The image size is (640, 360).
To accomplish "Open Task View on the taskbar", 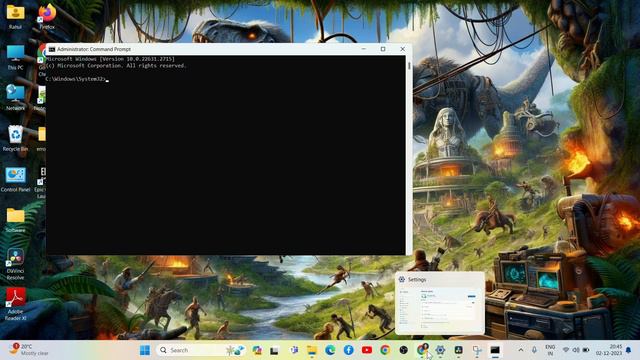I will point(274,350).
